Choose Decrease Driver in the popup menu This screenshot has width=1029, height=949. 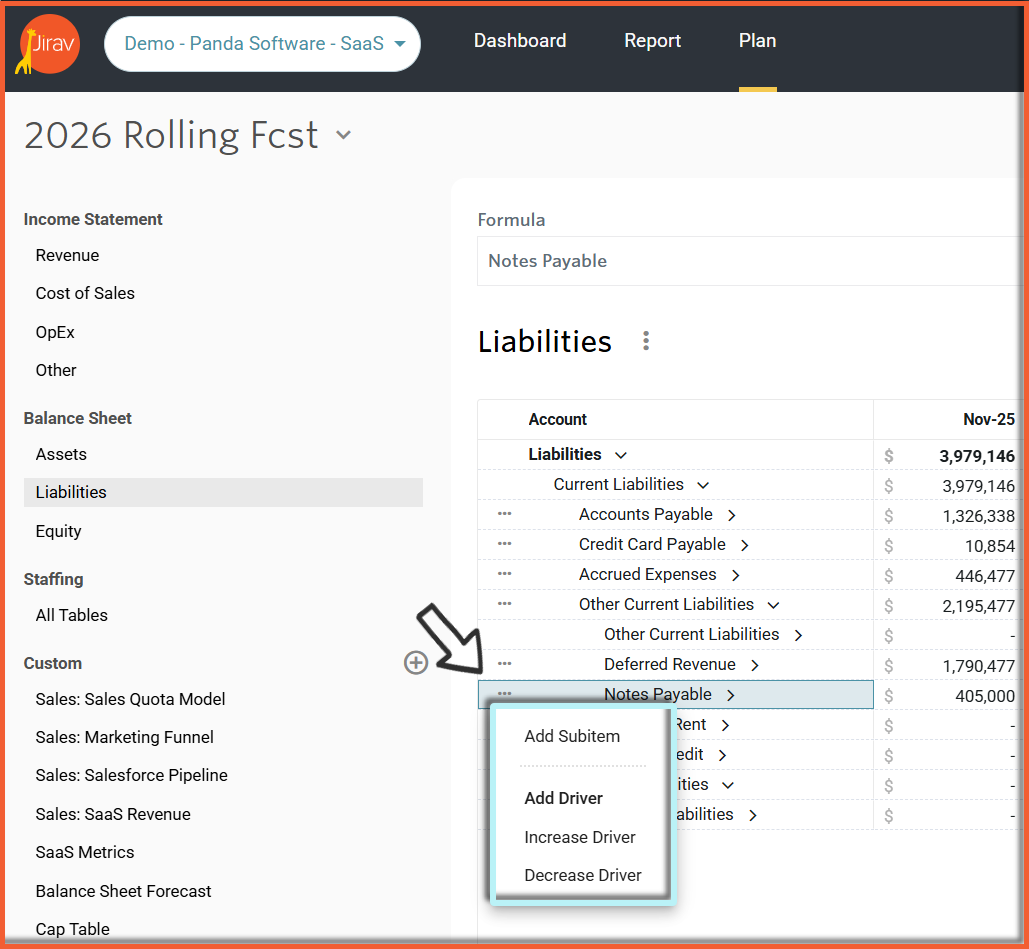(583, 875)
